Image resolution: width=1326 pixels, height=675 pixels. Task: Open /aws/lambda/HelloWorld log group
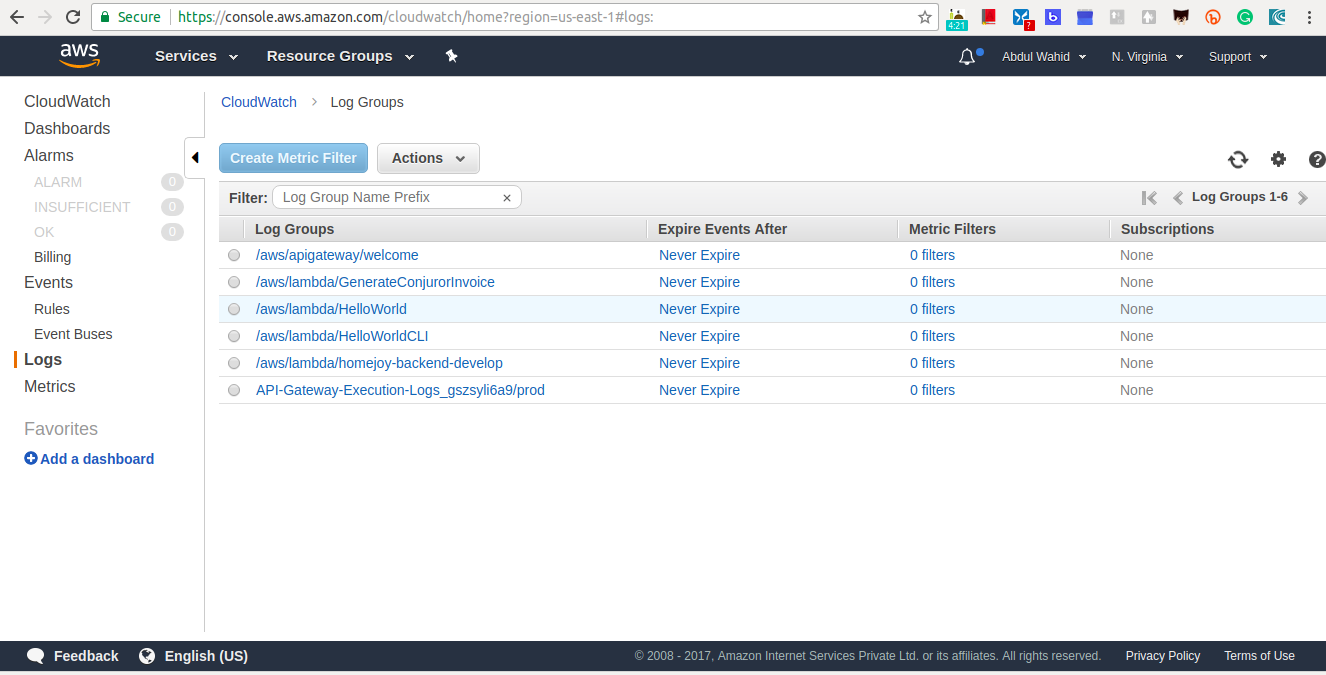(x=331, y=310)
